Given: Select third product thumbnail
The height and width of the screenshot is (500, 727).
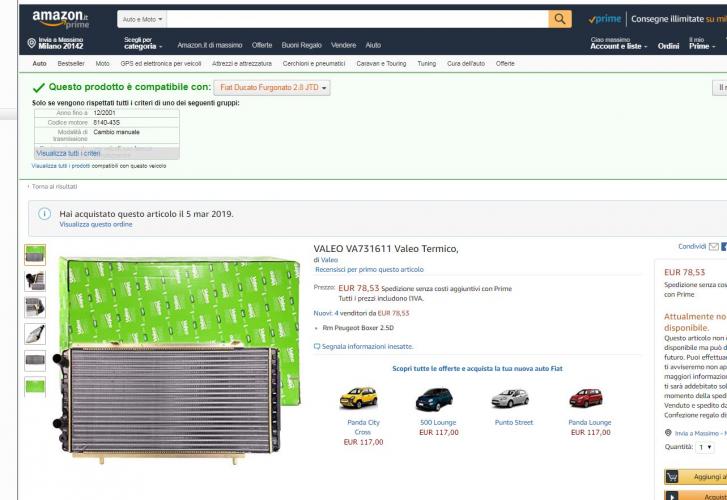Looking at the screenshot, I should pyautogui.click(x=35, y=308).
